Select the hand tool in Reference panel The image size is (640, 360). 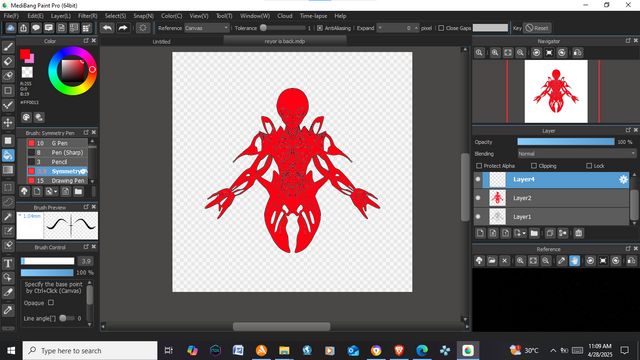click(574, 261)
